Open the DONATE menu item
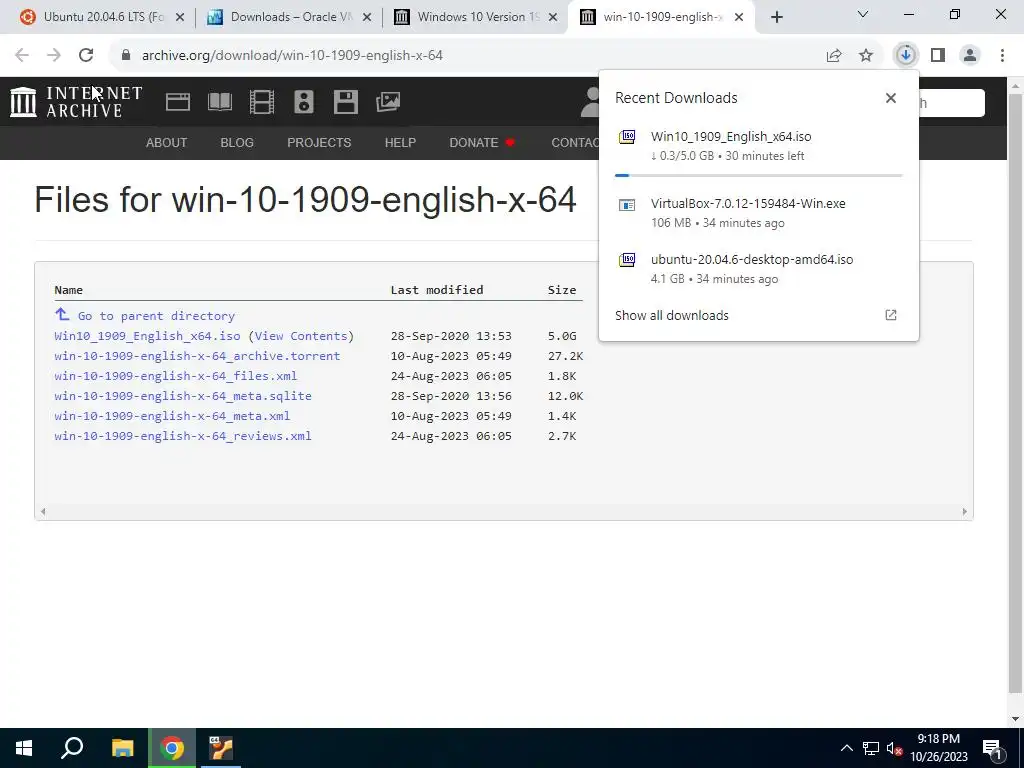Viewport: 1024px width, 768px height. pyautogui.click(x=482, y=142)
